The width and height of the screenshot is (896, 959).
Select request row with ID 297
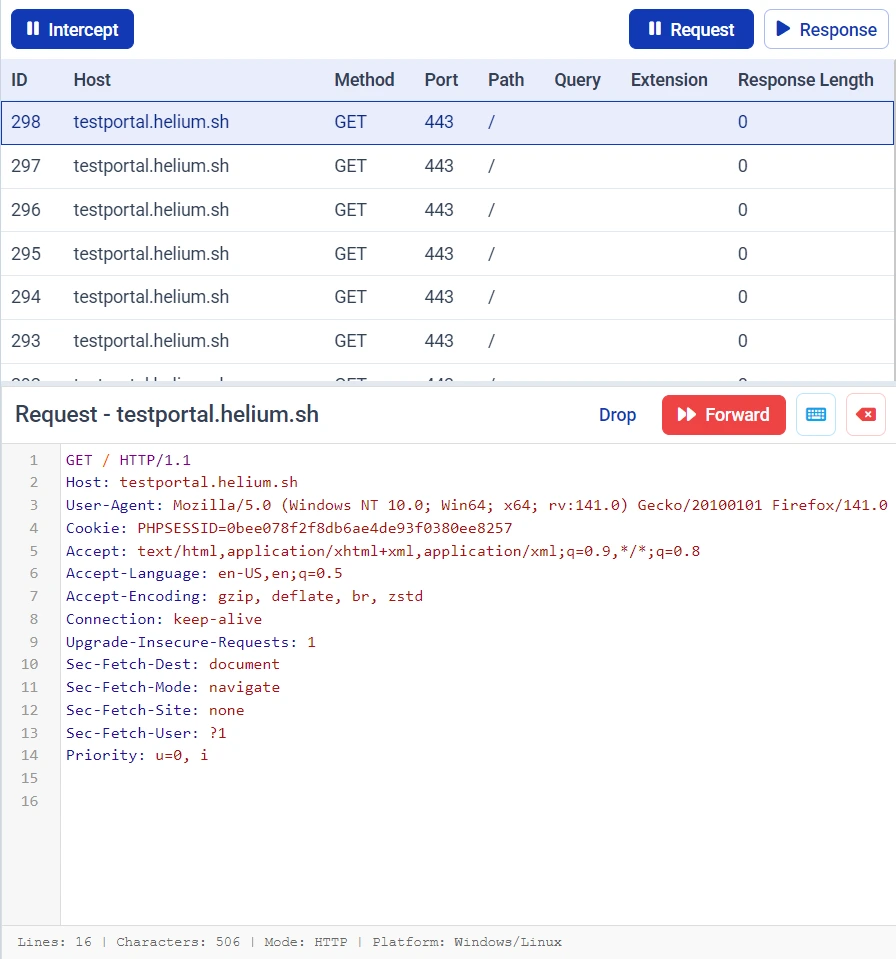448,166
